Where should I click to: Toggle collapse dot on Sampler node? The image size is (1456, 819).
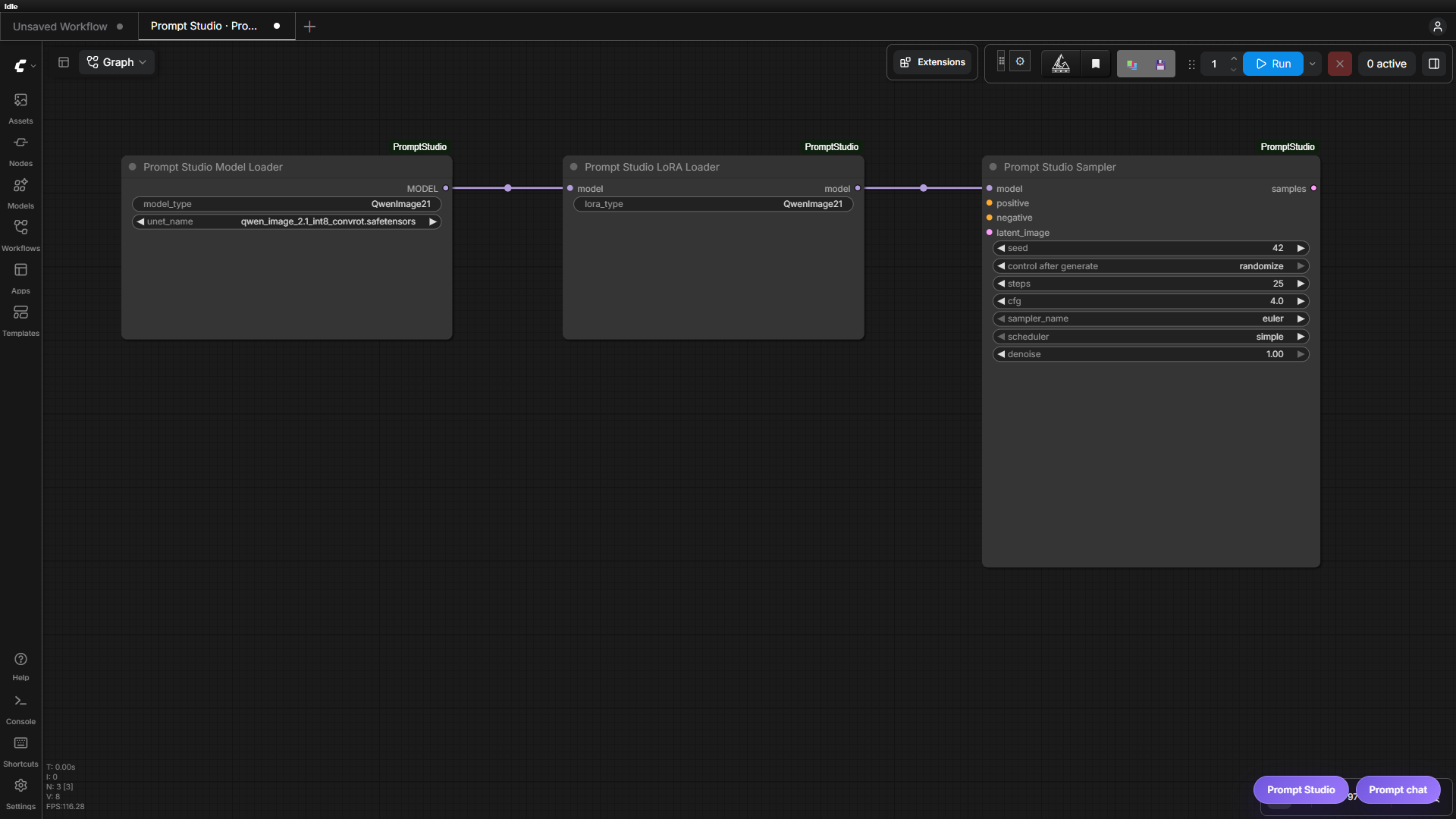click(993, 167)
